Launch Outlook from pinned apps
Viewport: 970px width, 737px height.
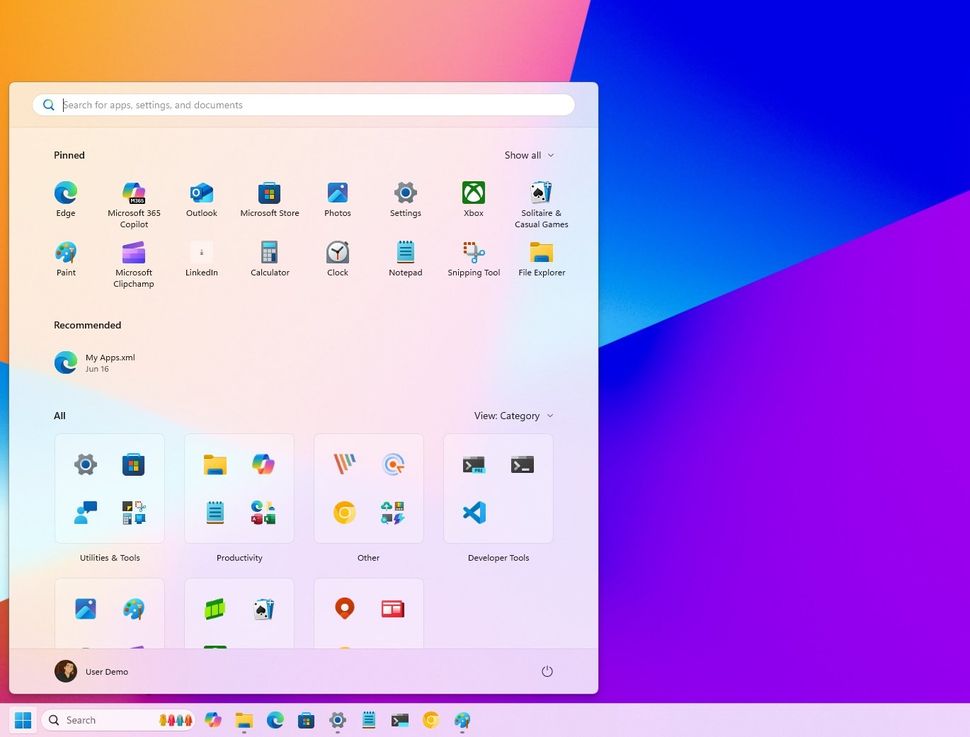click(x=201, y=194)
